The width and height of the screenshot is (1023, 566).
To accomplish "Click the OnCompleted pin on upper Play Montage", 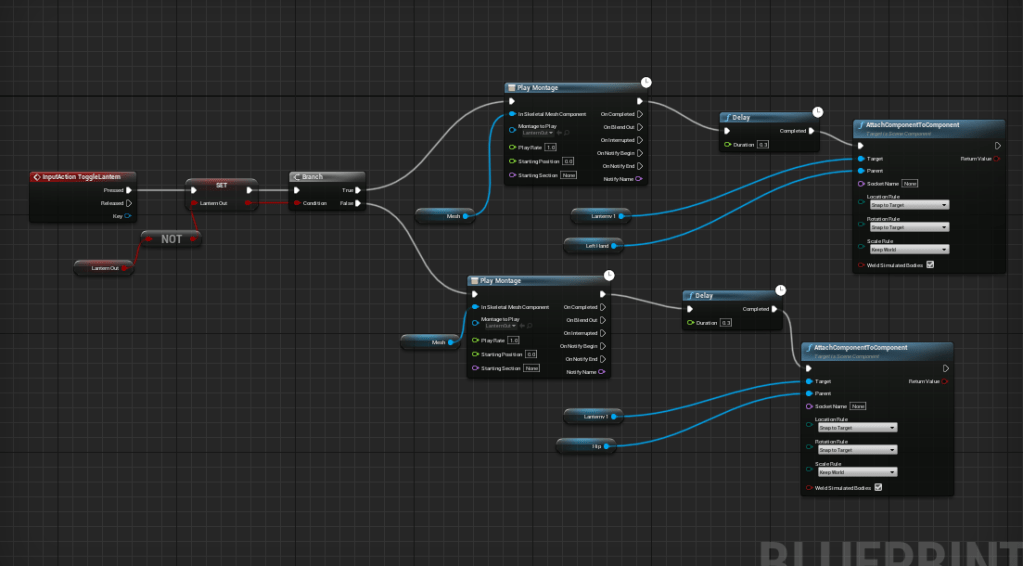I will (x=640, y=114).
